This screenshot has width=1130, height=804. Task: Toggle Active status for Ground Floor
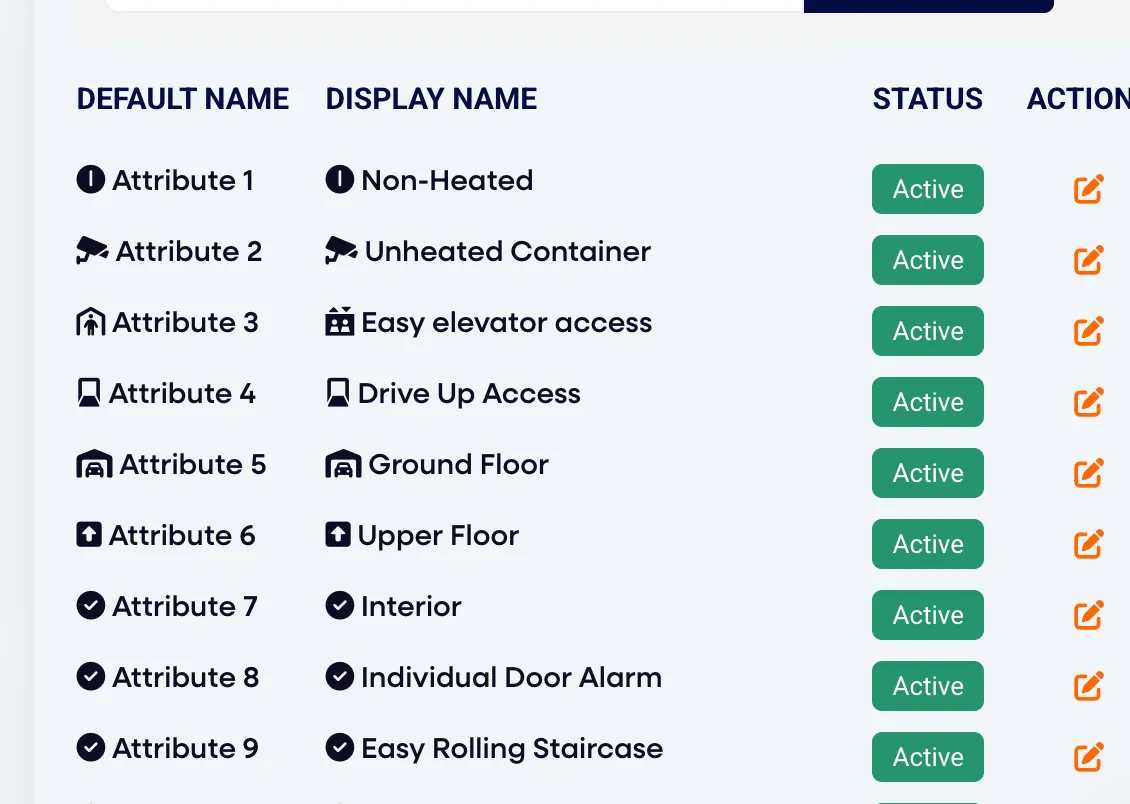pos(927,473)
